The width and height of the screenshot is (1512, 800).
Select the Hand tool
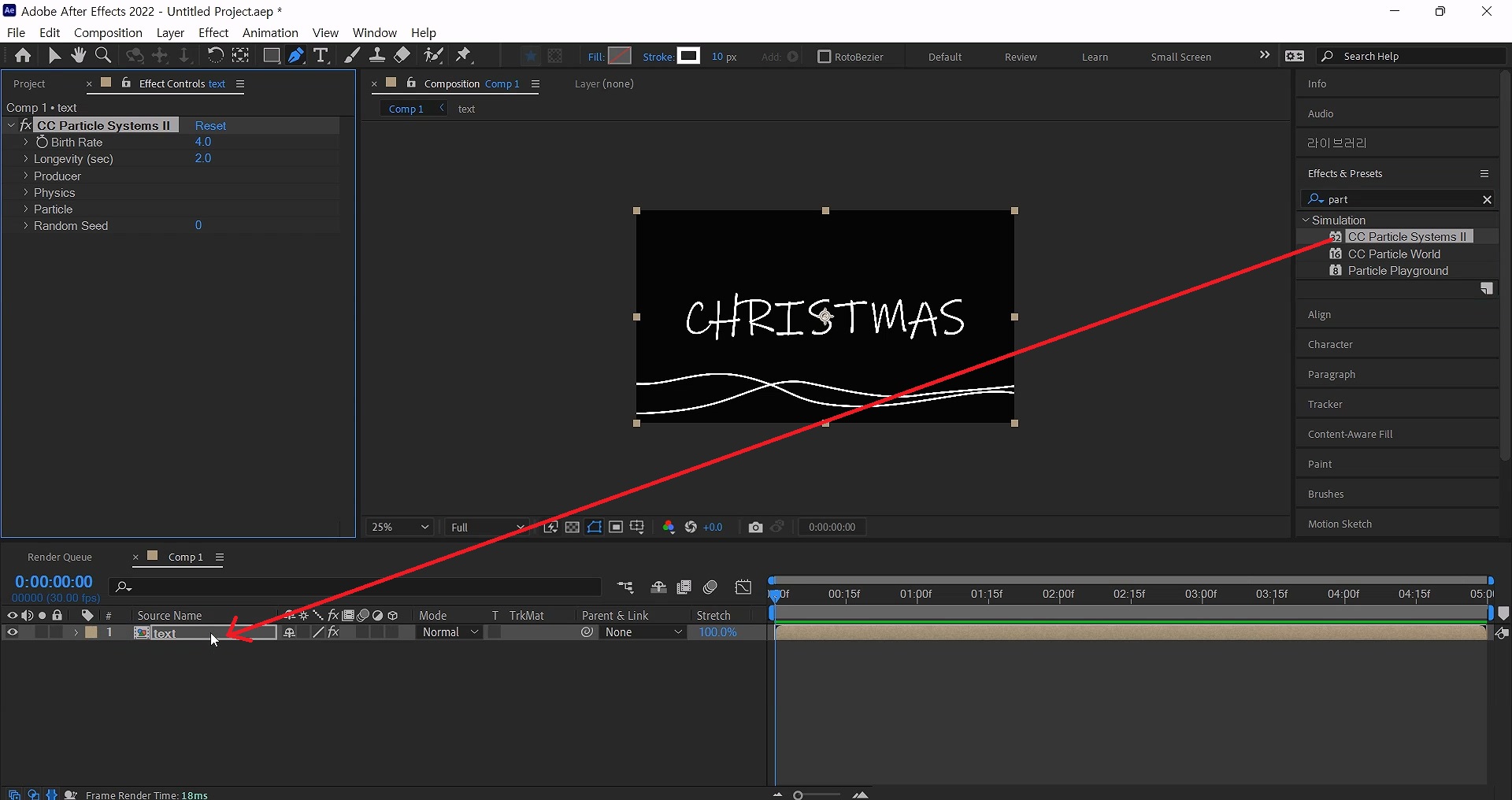click(x=78, y=55)
